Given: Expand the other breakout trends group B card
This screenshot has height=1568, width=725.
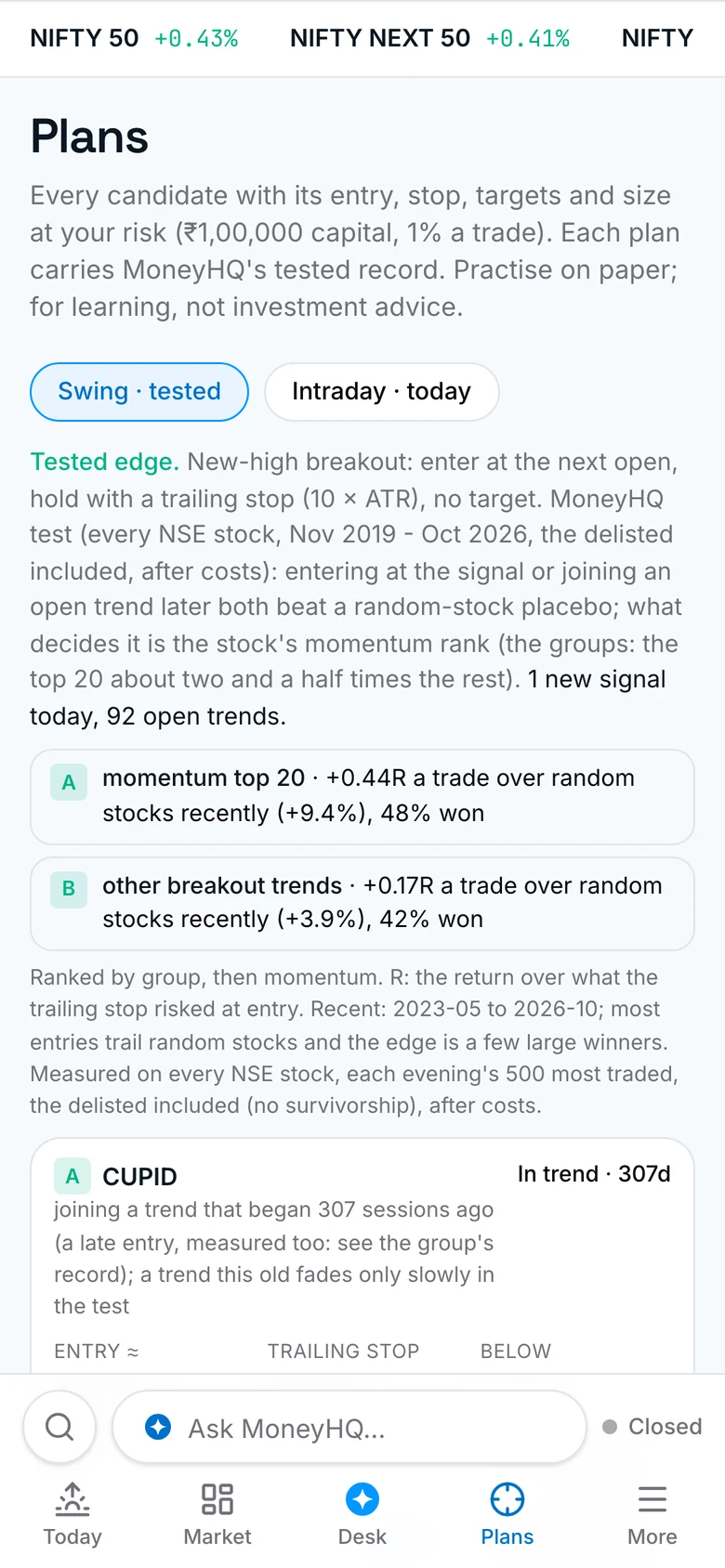Looking at the screenshot, I should point(362,903).
